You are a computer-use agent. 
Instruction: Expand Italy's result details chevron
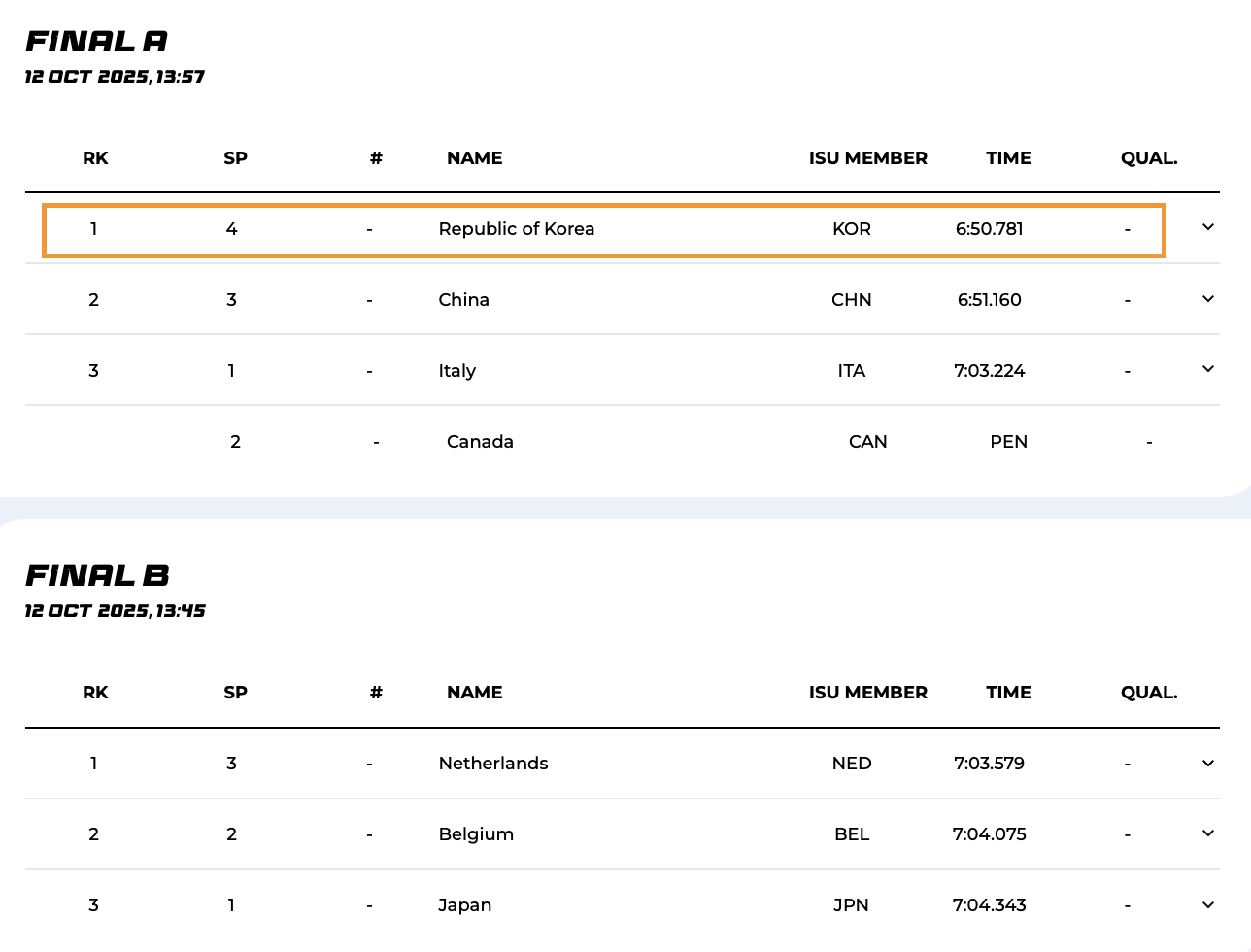(x=1208, y=369)
